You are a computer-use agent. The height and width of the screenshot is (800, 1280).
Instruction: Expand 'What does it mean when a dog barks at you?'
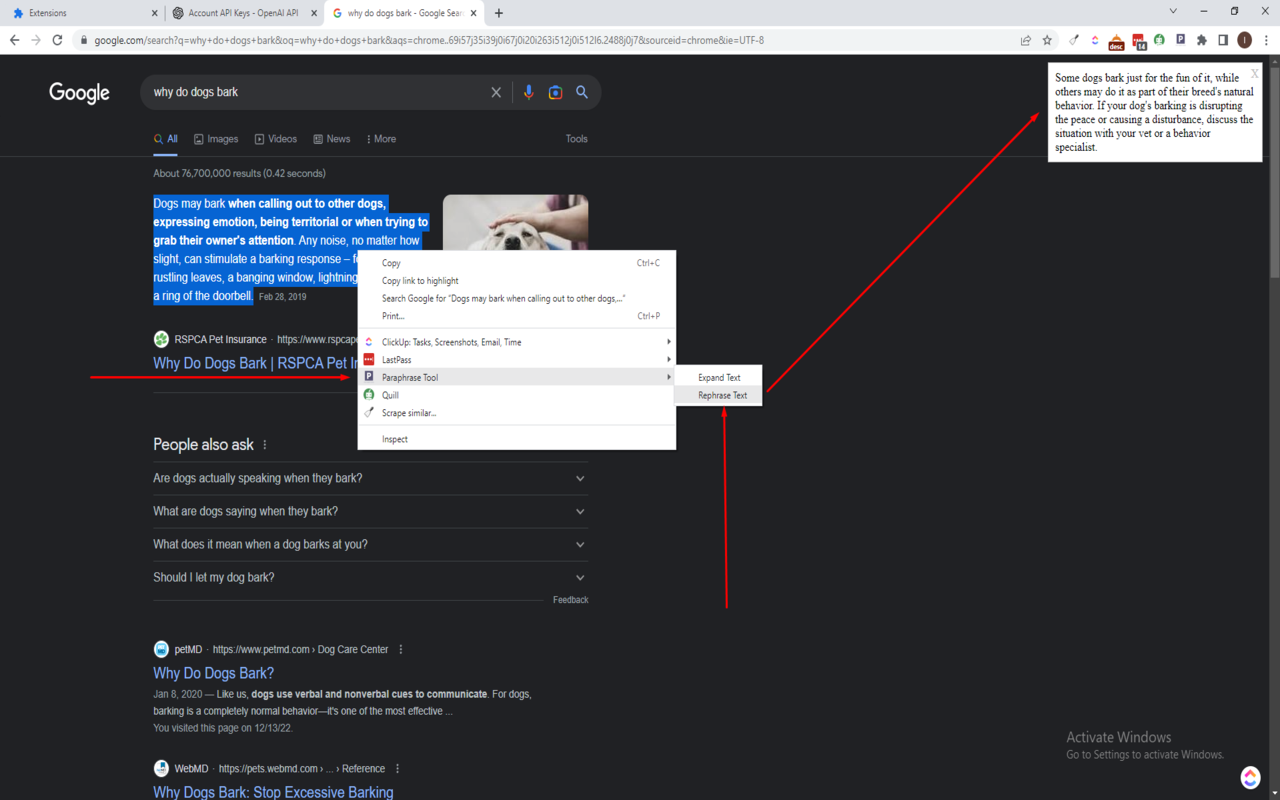click(x=370, y=544)
